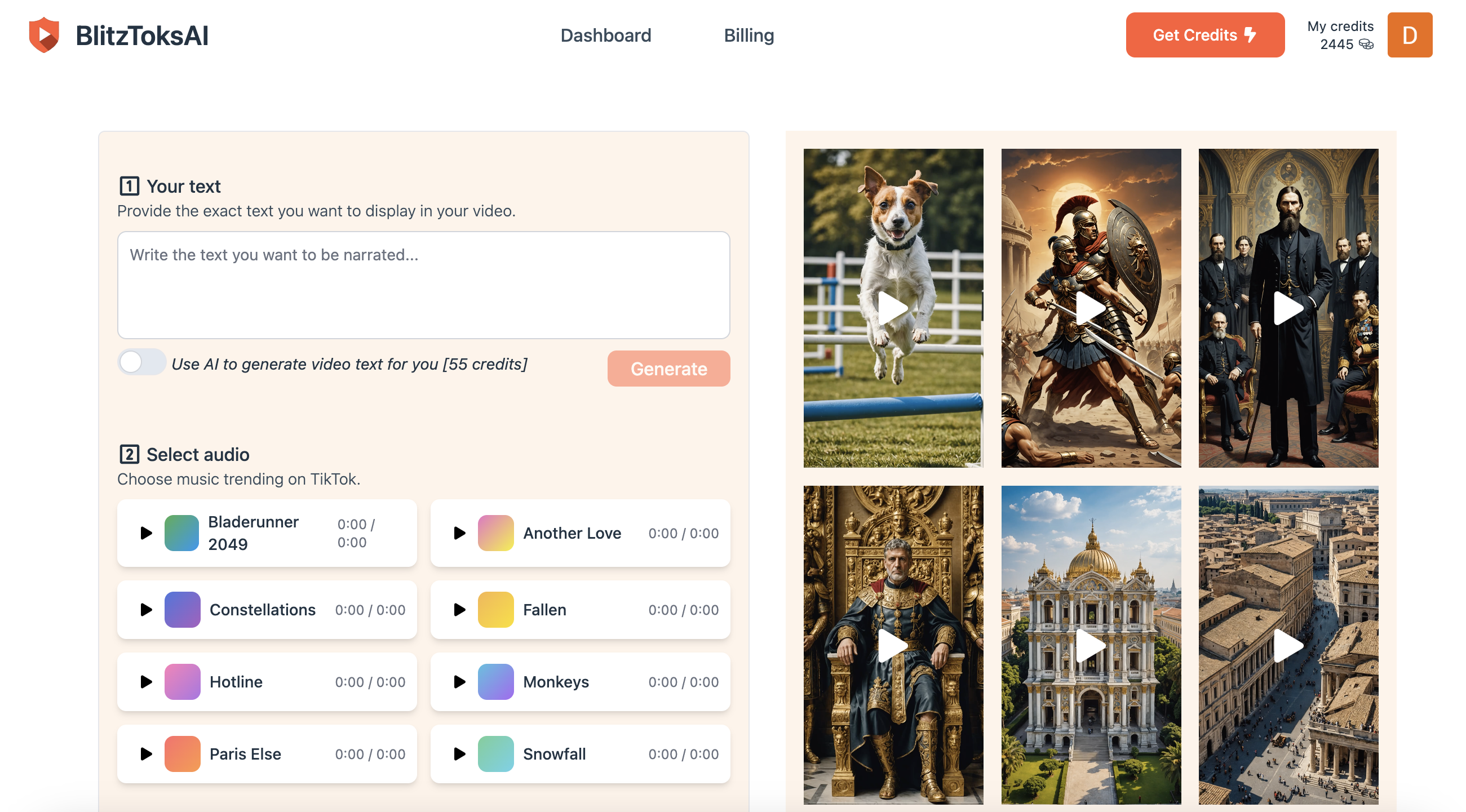Play the jumping dog video thumbnail
1466x812 pixels.
(x=892, y=308)
